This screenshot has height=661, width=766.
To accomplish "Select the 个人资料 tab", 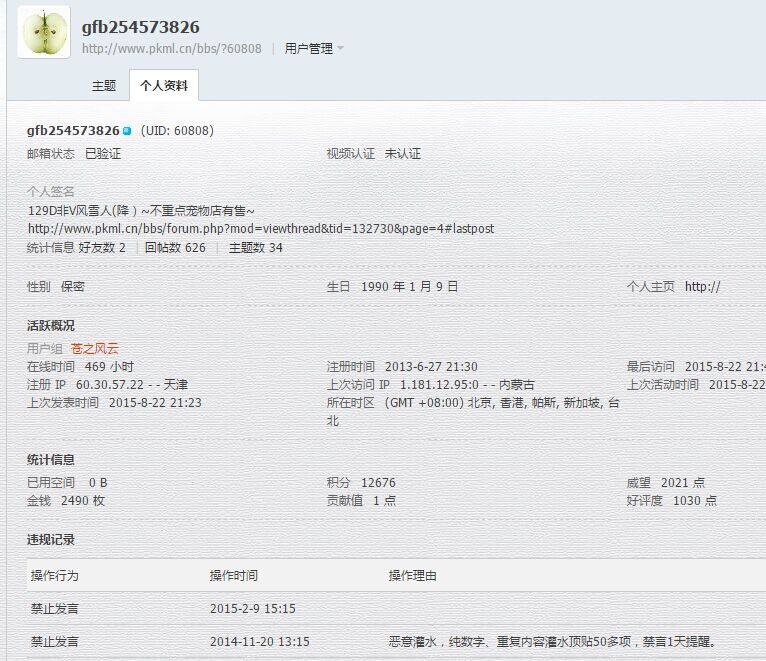I will pos(164,86).
